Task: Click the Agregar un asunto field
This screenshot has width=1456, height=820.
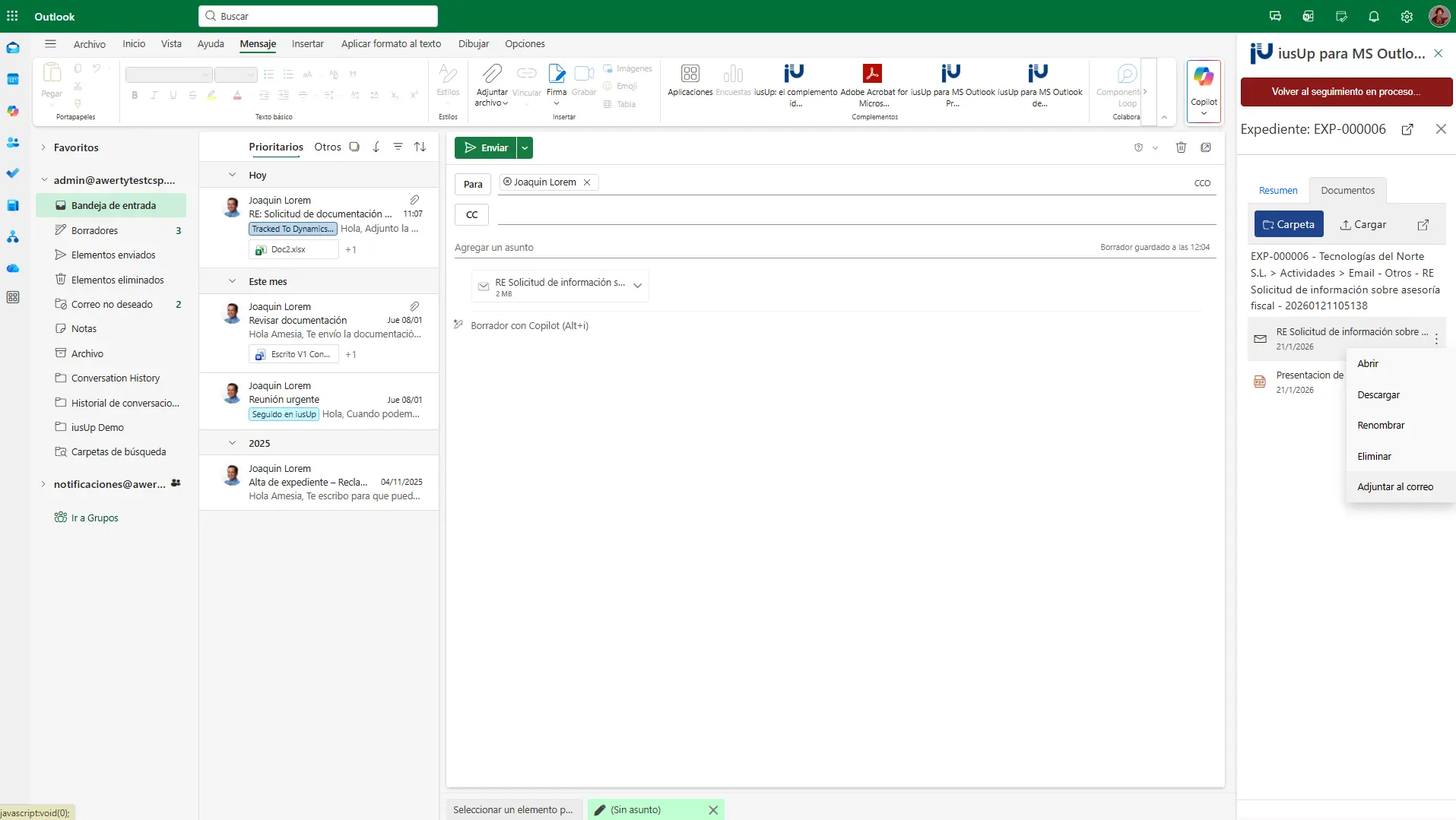Action: click(x=760, y=248)
